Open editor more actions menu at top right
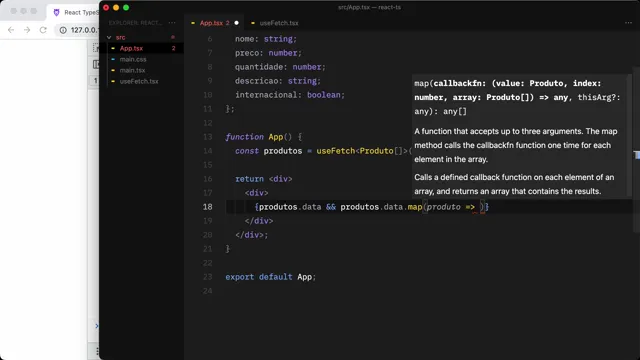Image resolution: width=640 pixels, height=360 pixels. pos(628,23)
